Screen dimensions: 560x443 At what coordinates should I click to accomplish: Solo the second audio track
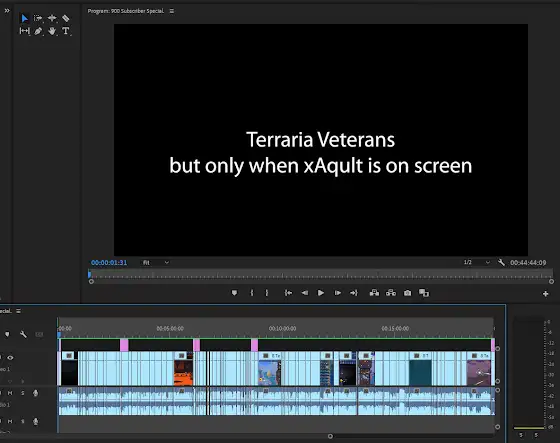[x=22, y=422]
